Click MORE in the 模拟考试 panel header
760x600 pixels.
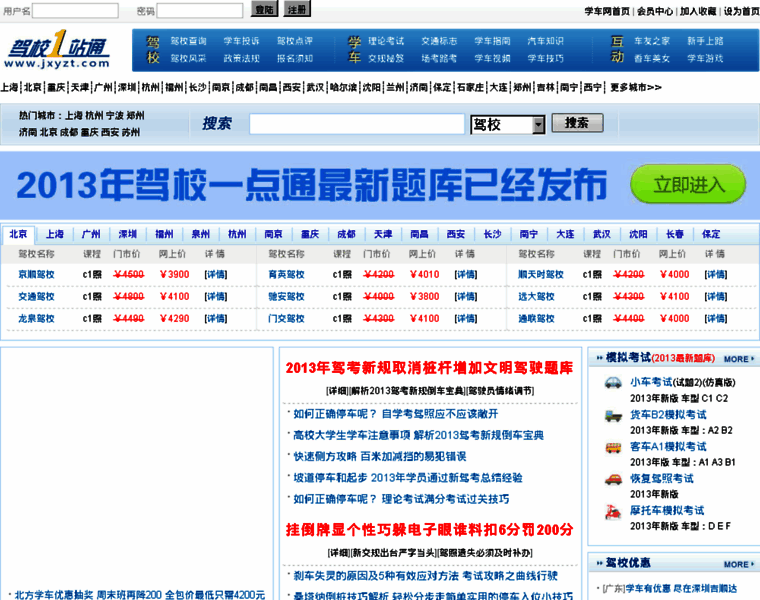coord(739,359)
